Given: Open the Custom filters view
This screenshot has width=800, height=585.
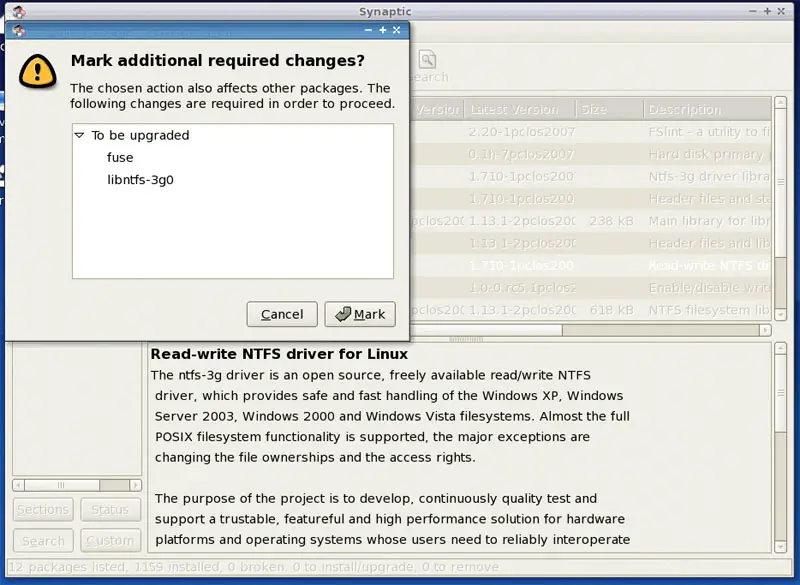Looking at the screenshot, I should tap(110, 541).
